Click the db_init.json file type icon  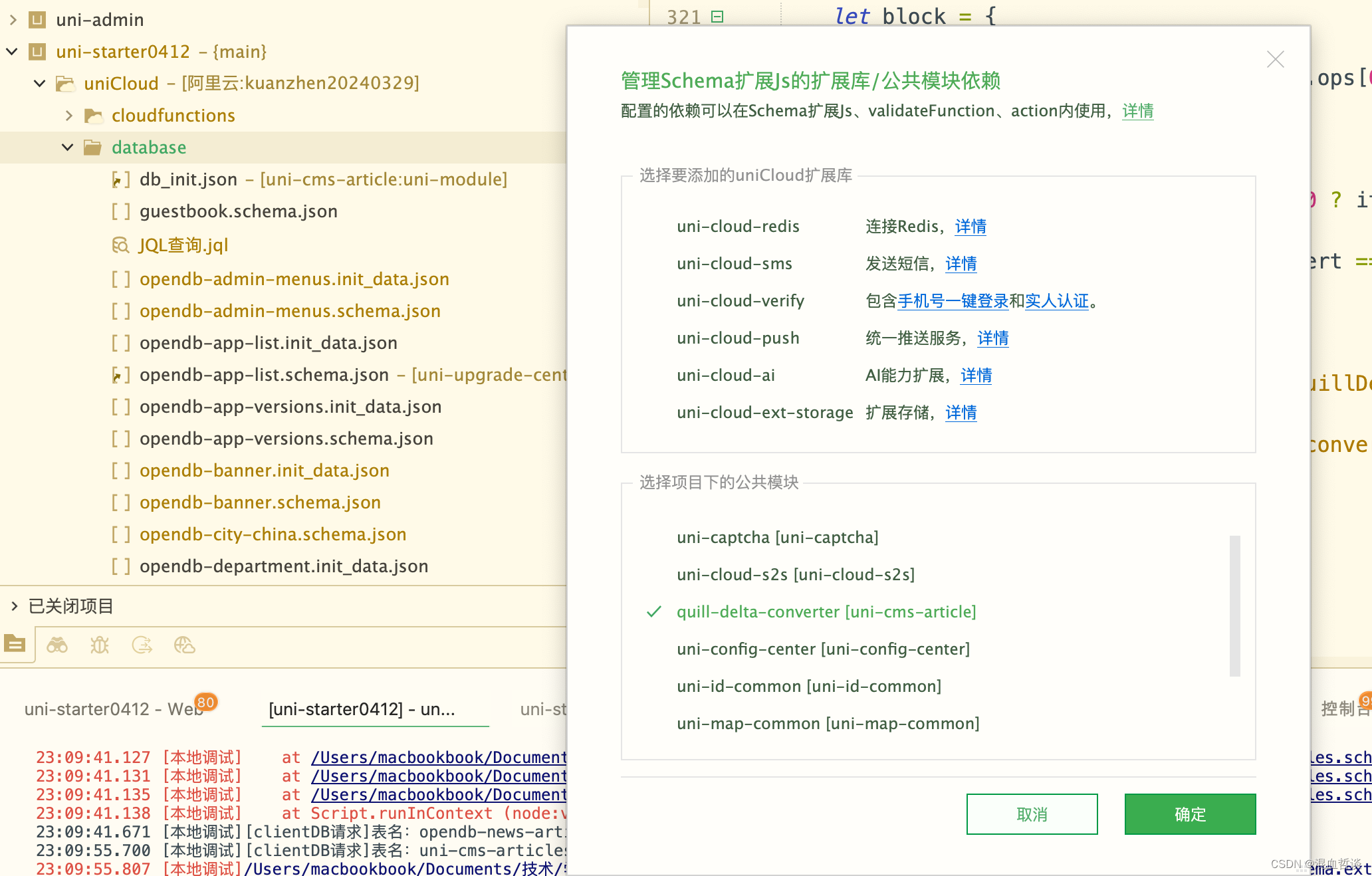(120, 179)
